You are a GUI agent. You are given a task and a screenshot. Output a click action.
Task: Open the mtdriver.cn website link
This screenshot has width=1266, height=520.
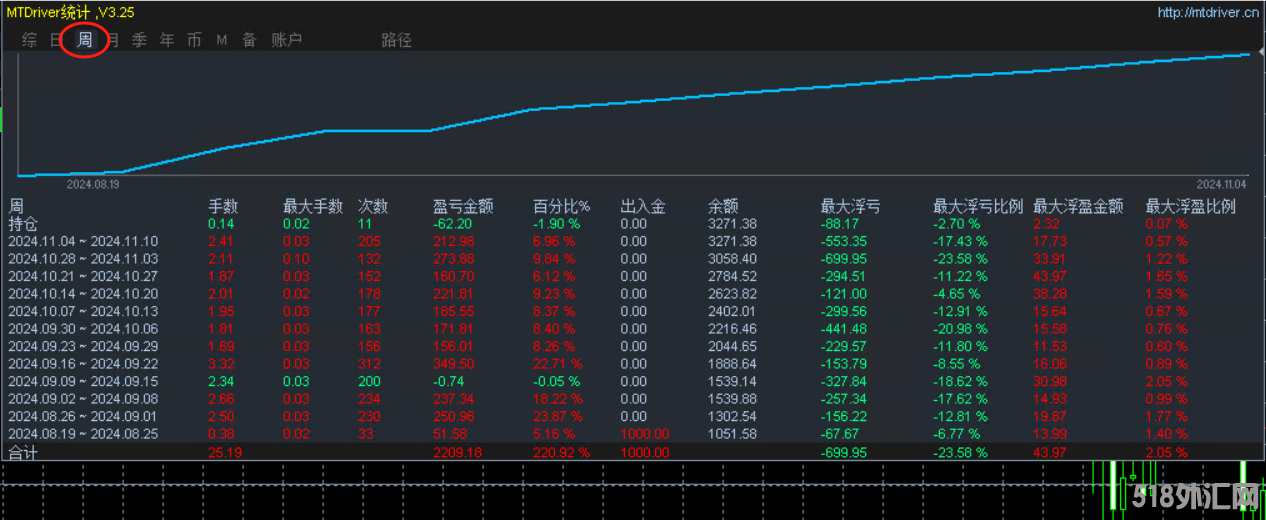pos(1207,12)
